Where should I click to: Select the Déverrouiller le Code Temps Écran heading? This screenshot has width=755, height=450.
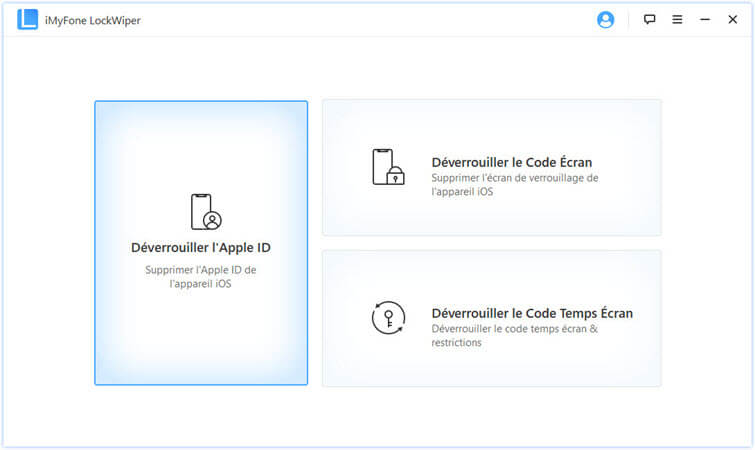point(532,313)
